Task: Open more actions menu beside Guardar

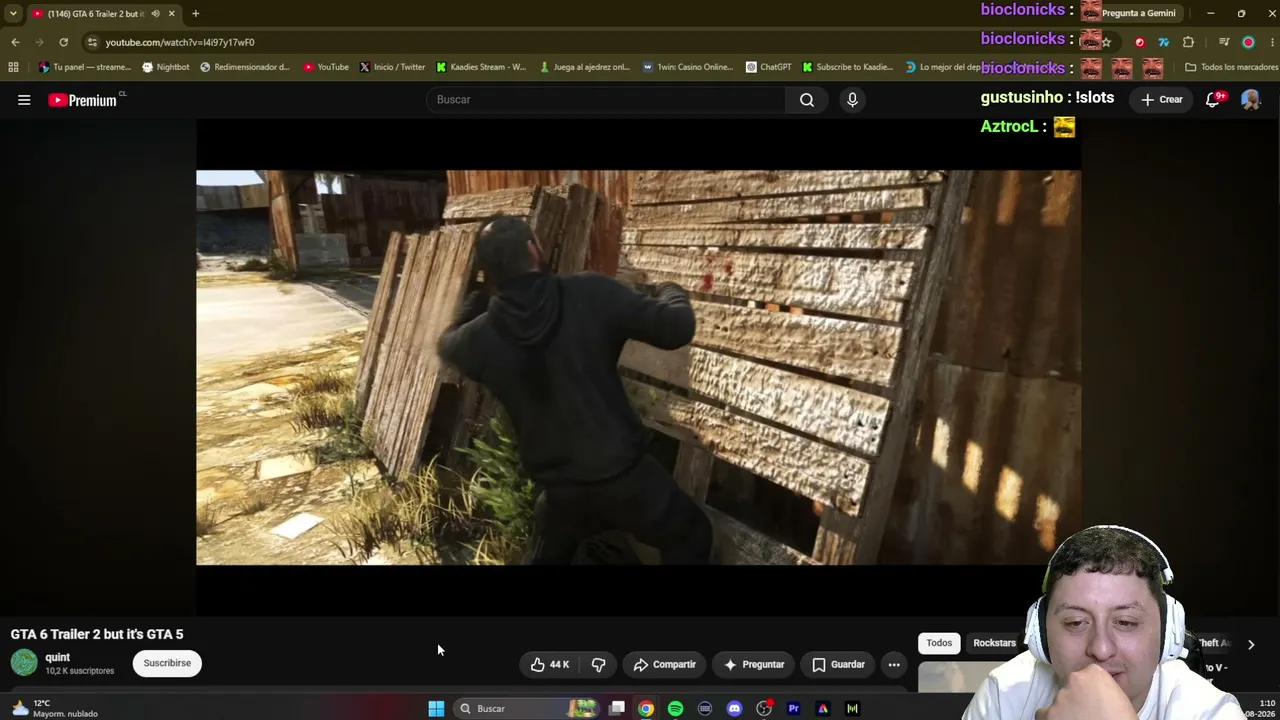Action: 894,664
